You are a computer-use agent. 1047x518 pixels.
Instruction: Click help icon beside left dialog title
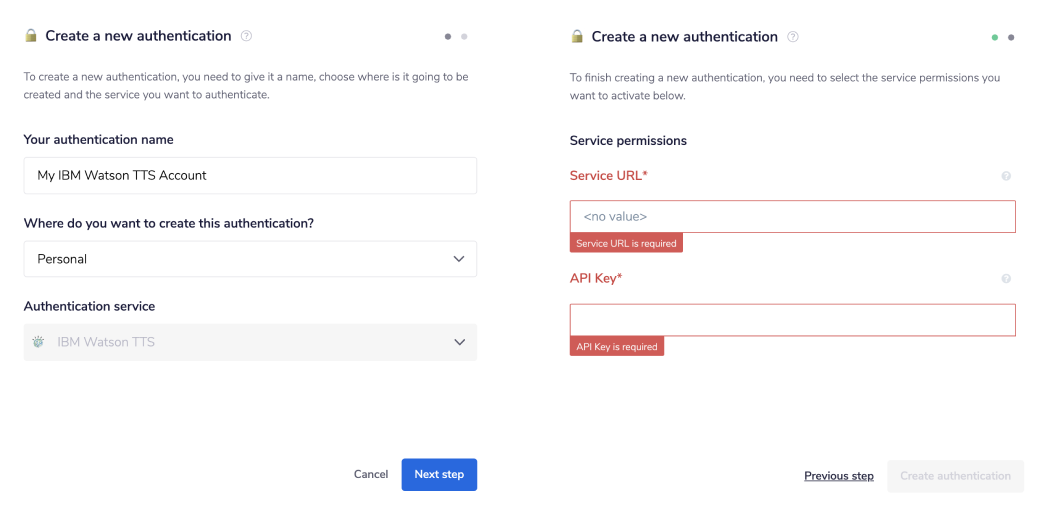pyautogui.click(x=247, y=36)
